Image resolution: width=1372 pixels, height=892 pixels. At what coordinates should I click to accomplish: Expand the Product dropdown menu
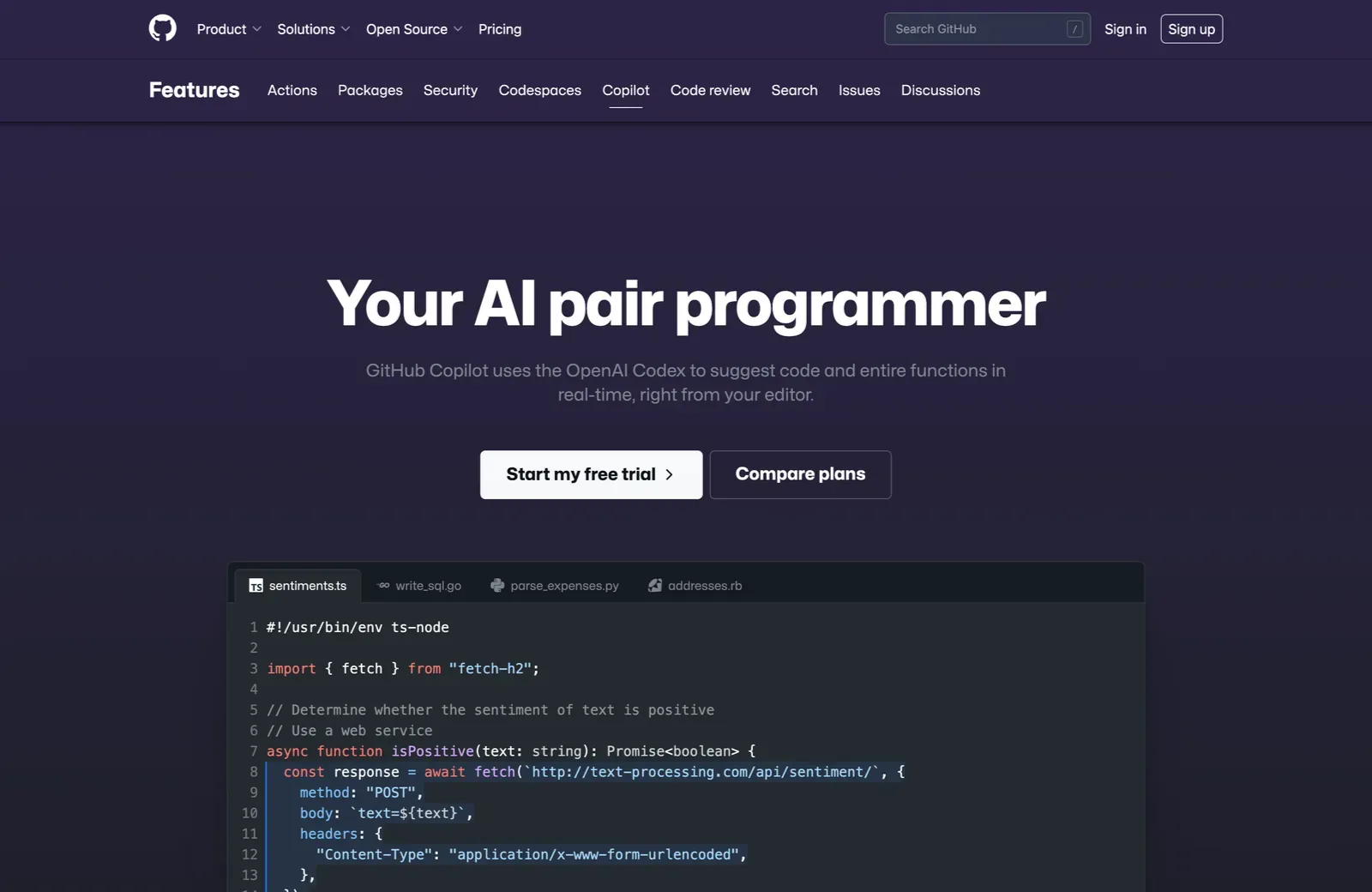click(229, 29)
